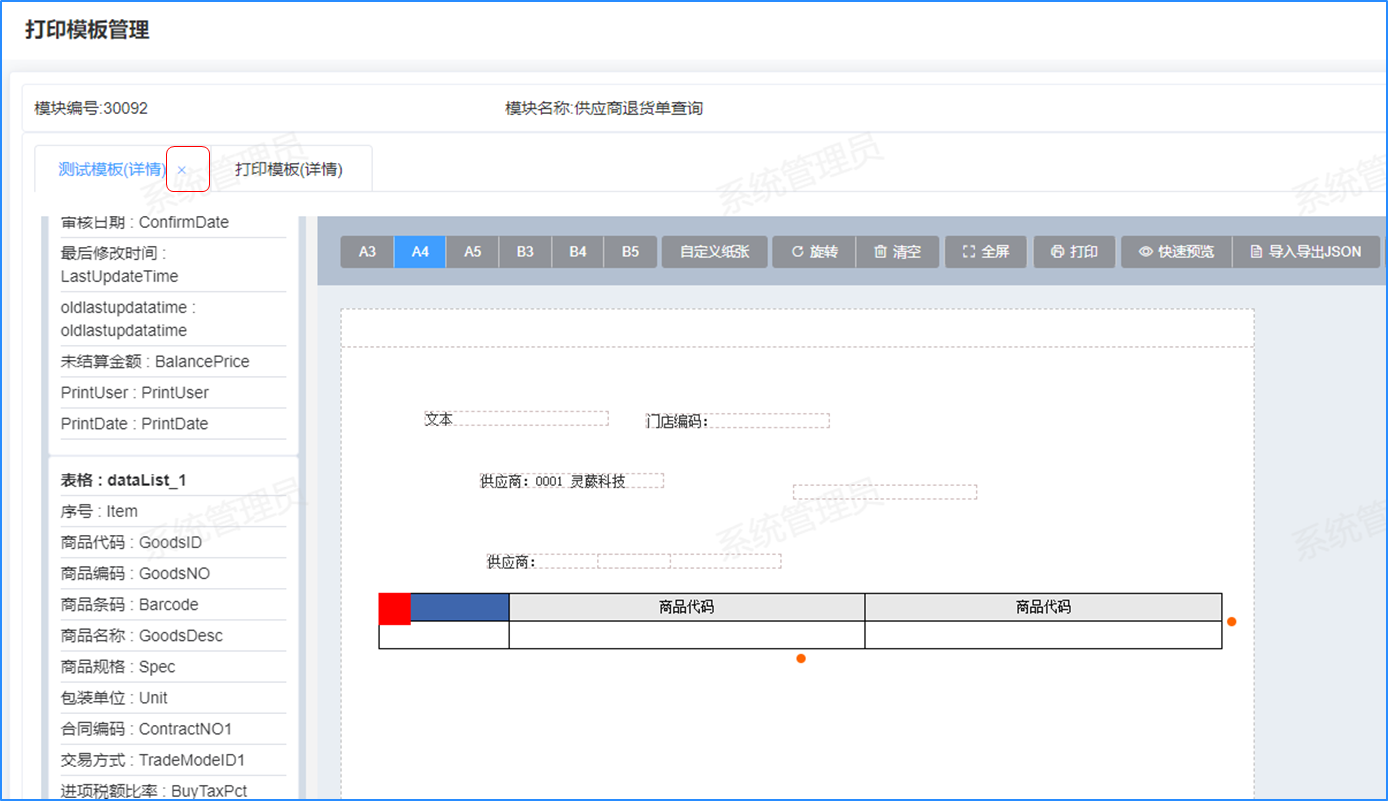Image resolution: width=1388 pixels, height=801 pixels.
Task: Click the 模块编号:30092 label
Action: [x=91, y=108]
